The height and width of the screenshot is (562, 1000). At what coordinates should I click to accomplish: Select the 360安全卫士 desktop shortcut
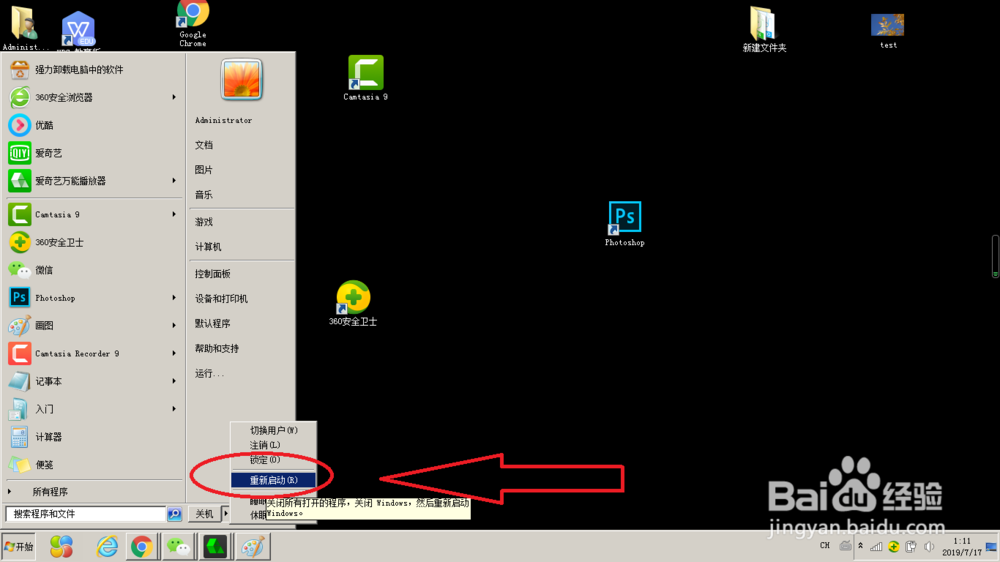tap(353, 304)
